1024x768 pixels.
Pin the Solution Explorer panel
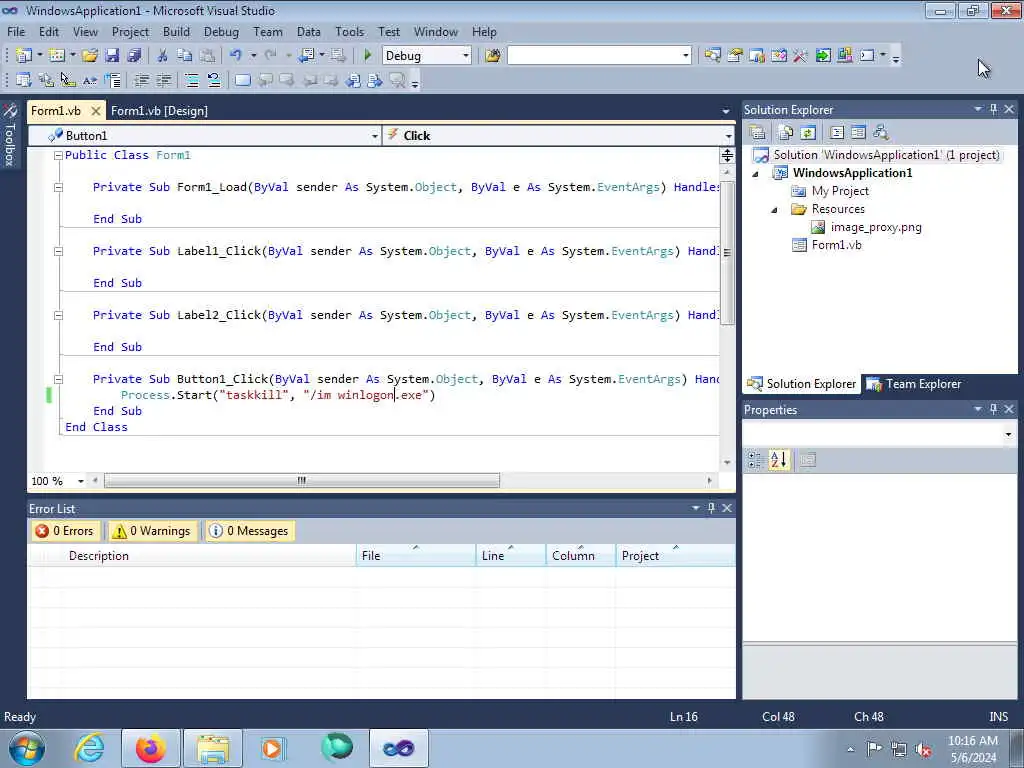click(x=993, y=110)
